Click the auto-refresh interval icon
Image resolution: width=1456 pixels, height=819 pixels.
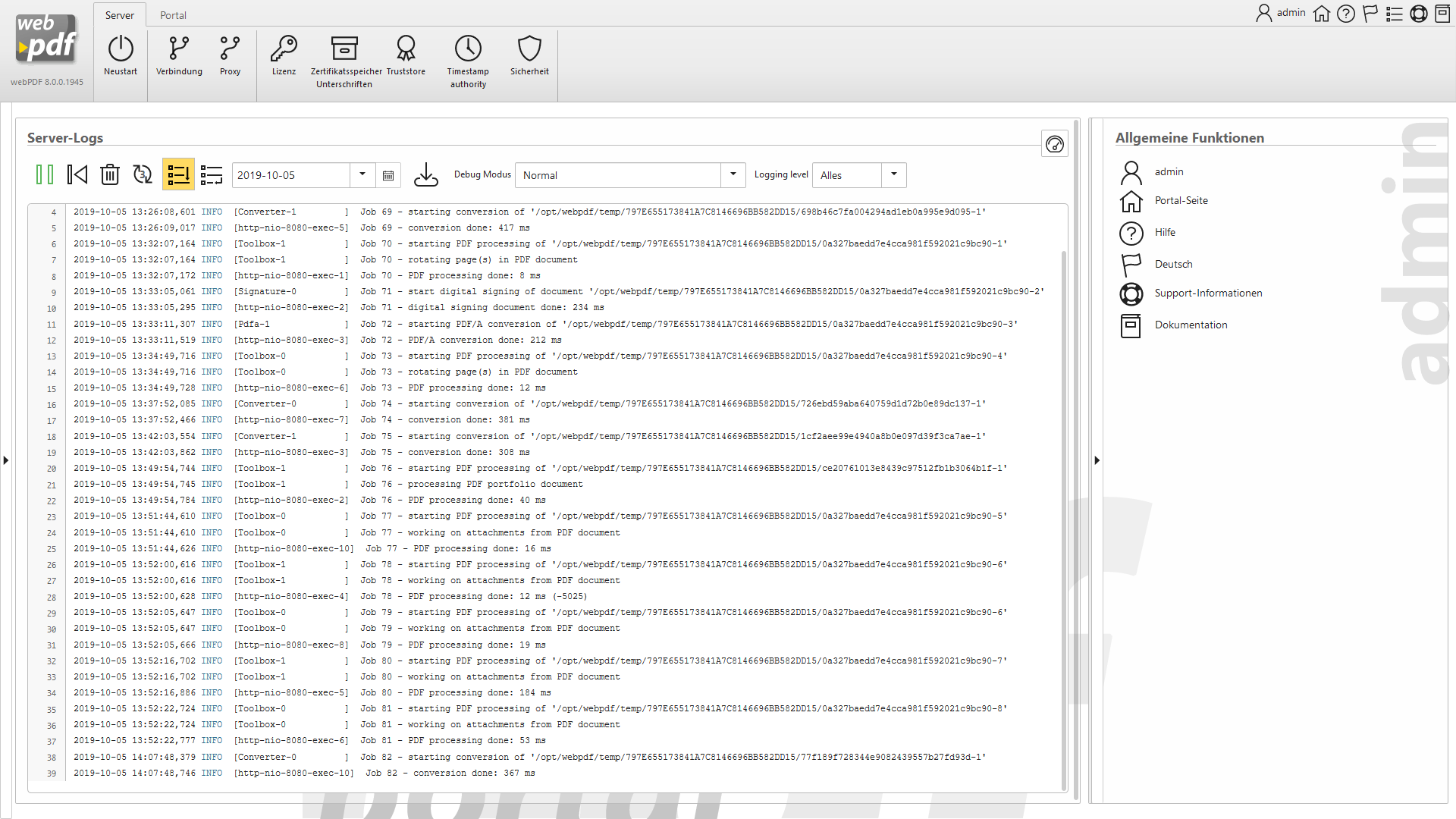(x=143, y=175)
